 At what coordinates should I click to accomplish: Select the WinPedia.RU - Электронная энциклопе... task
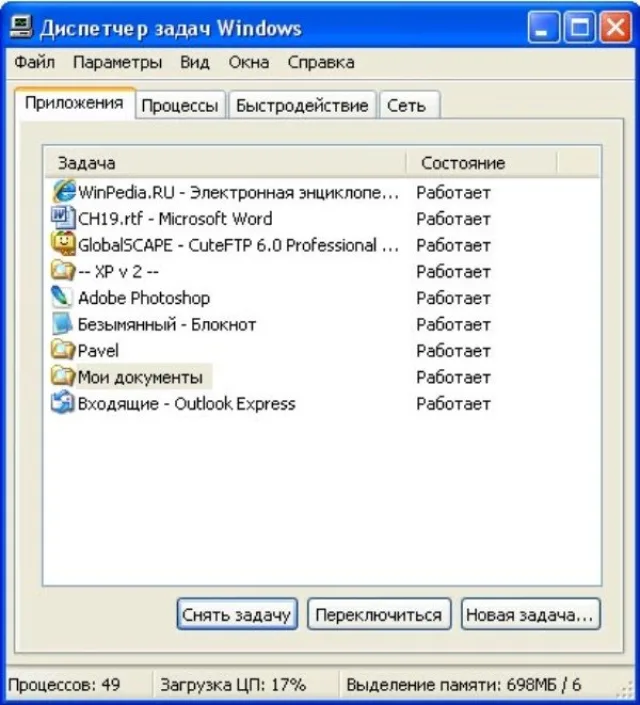pyautogui.click(x=238, y=192)
